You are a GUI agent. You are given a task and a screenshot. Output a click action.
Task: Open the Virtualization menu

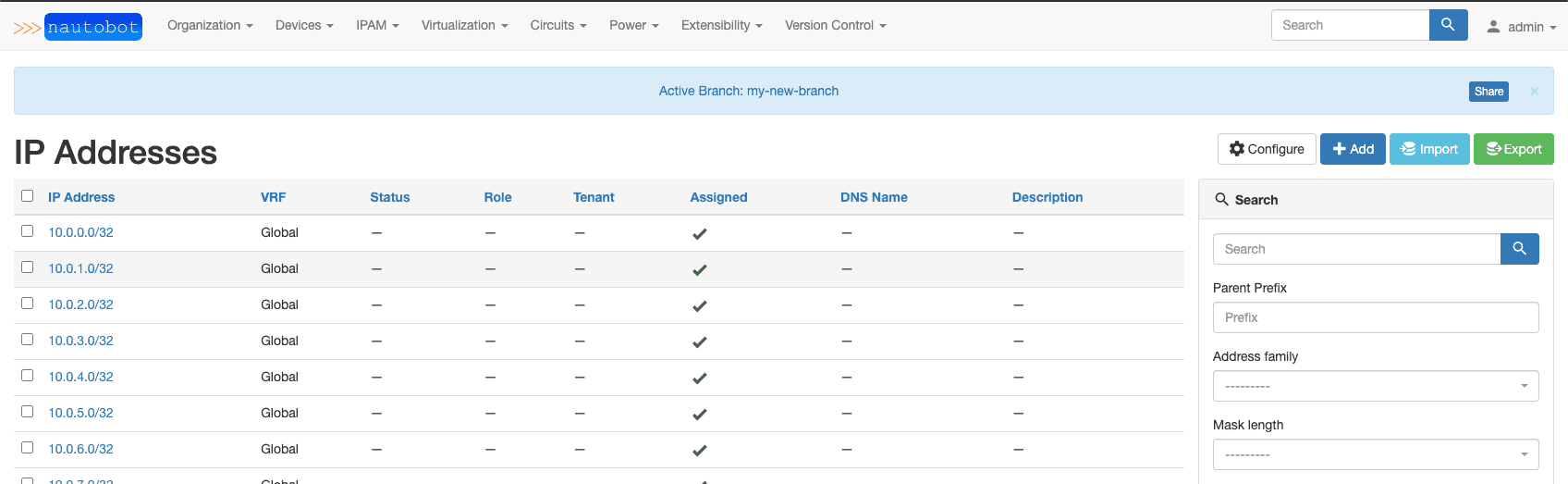pos(464,25)
